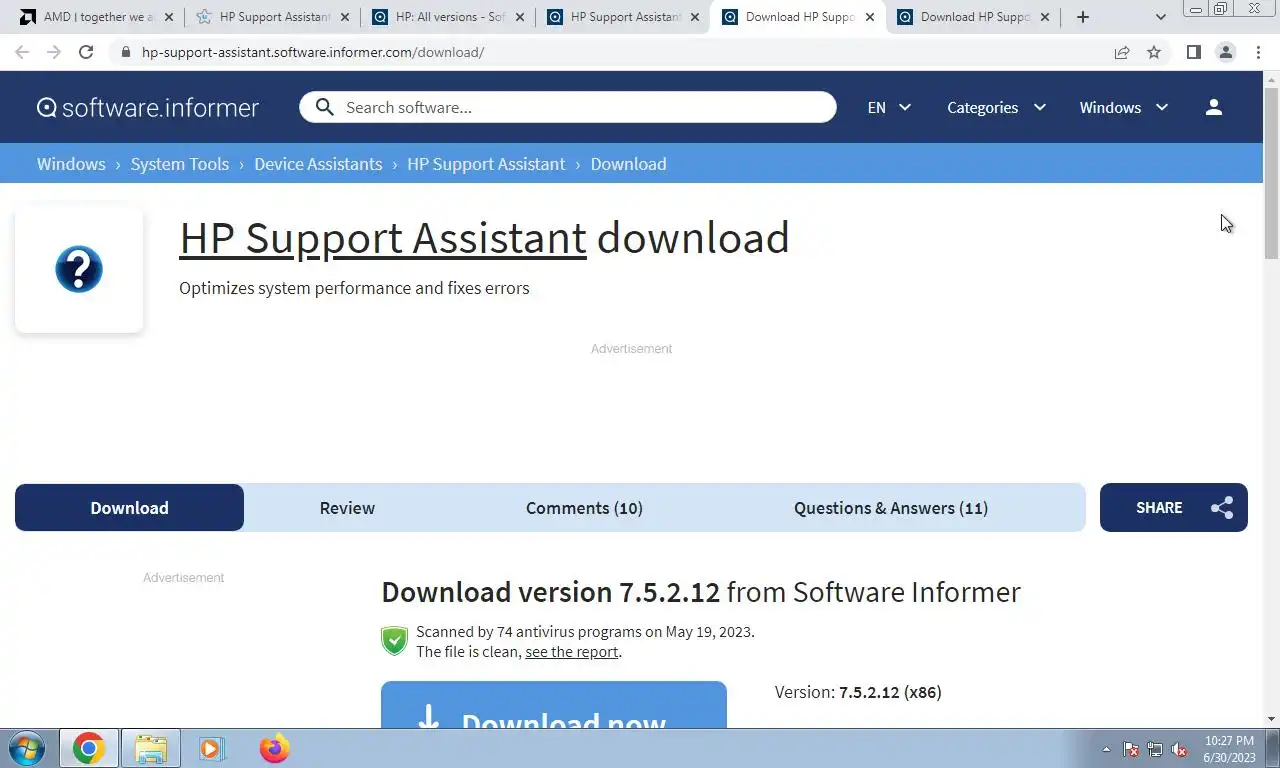Click the Action Center flag tray icon
The image size is (1280, 768).
point(1131,749)
